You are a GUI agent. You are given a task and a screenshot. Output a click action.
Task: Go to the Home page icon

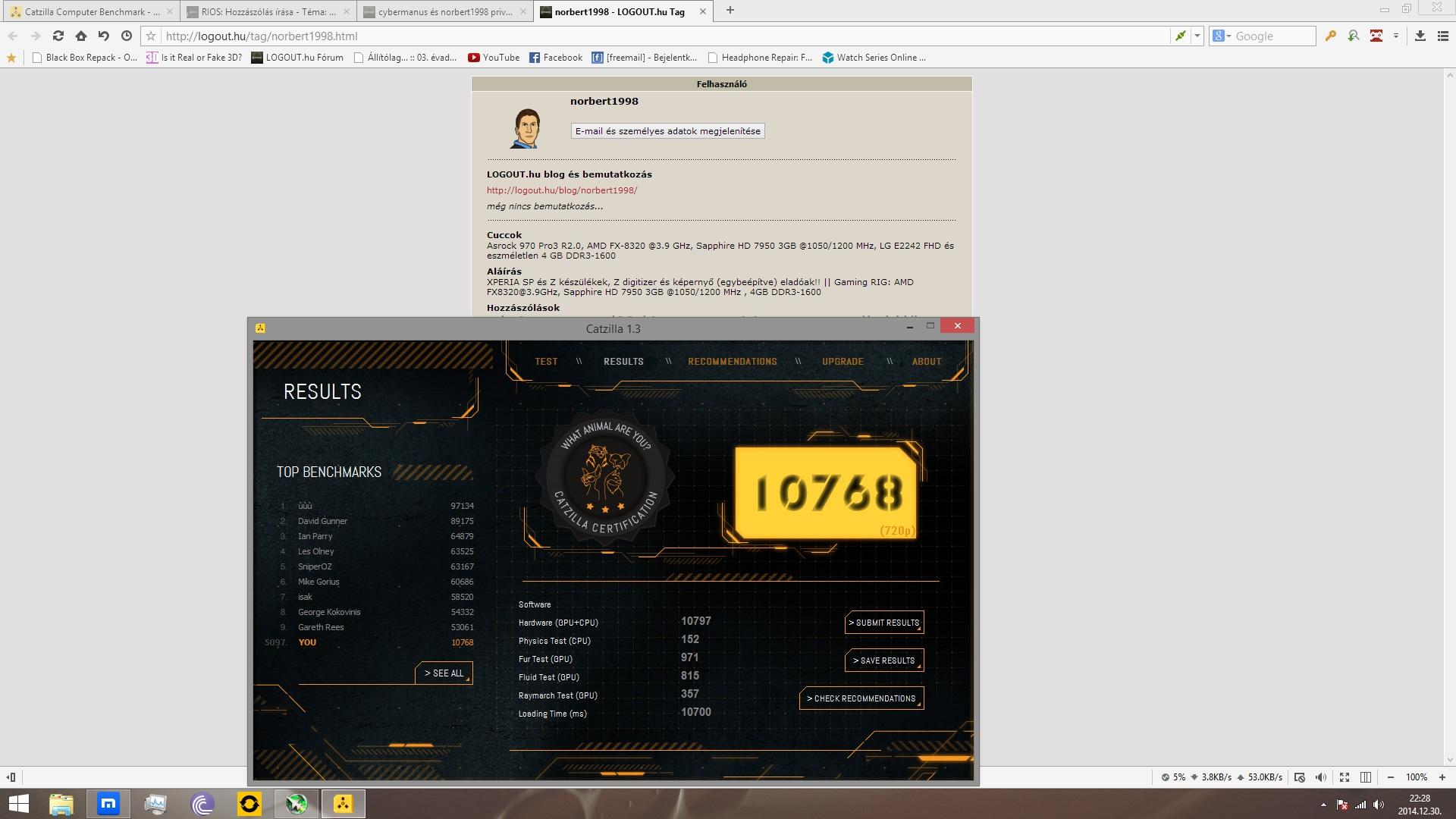tap(81, 36)
